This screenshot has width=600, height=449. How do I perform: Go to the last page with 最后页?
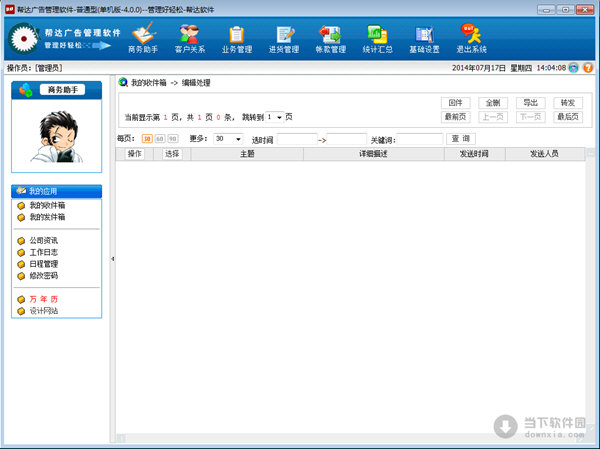568,117
